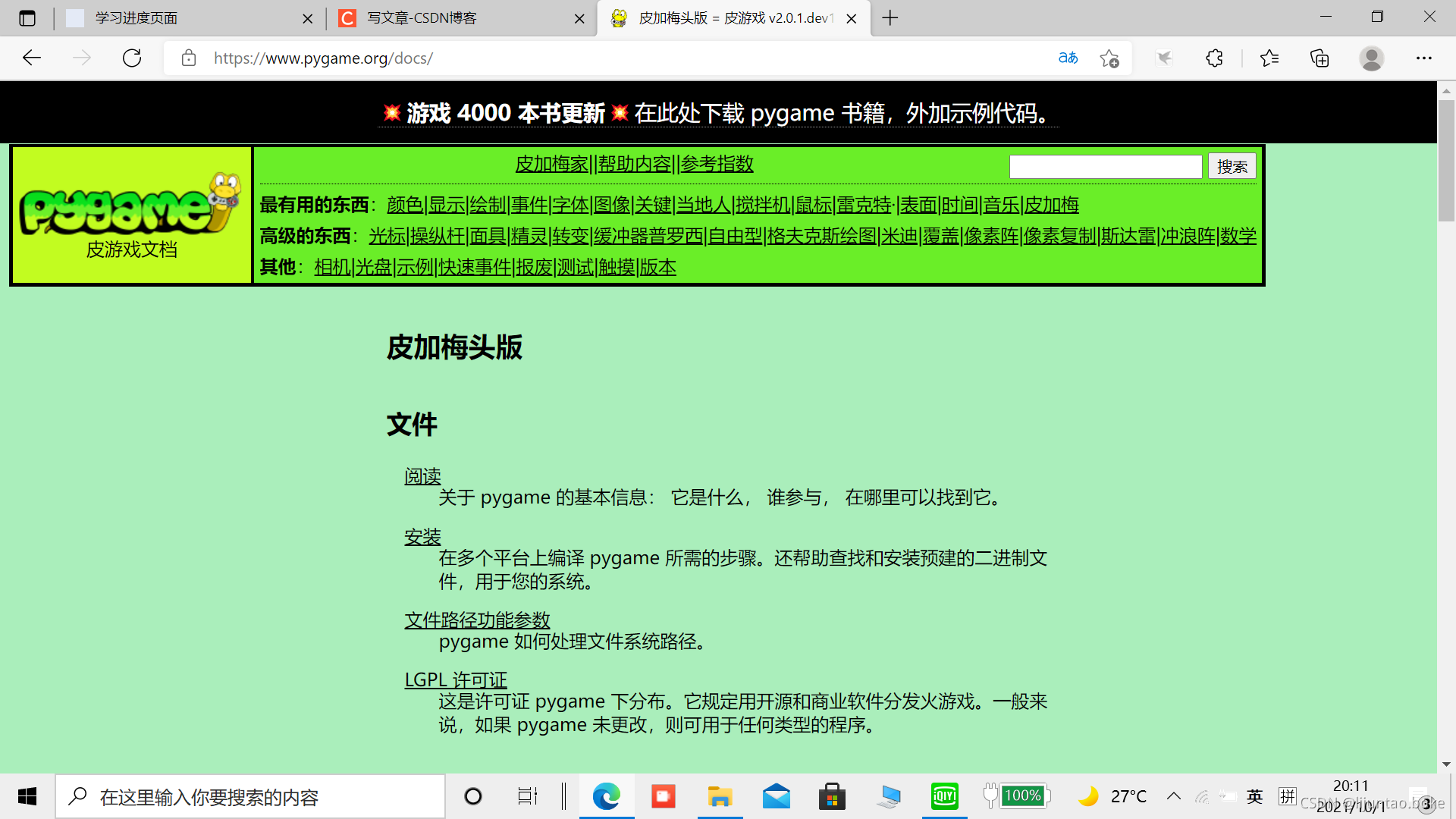Click the 搜索 button

click(1232, 166)
